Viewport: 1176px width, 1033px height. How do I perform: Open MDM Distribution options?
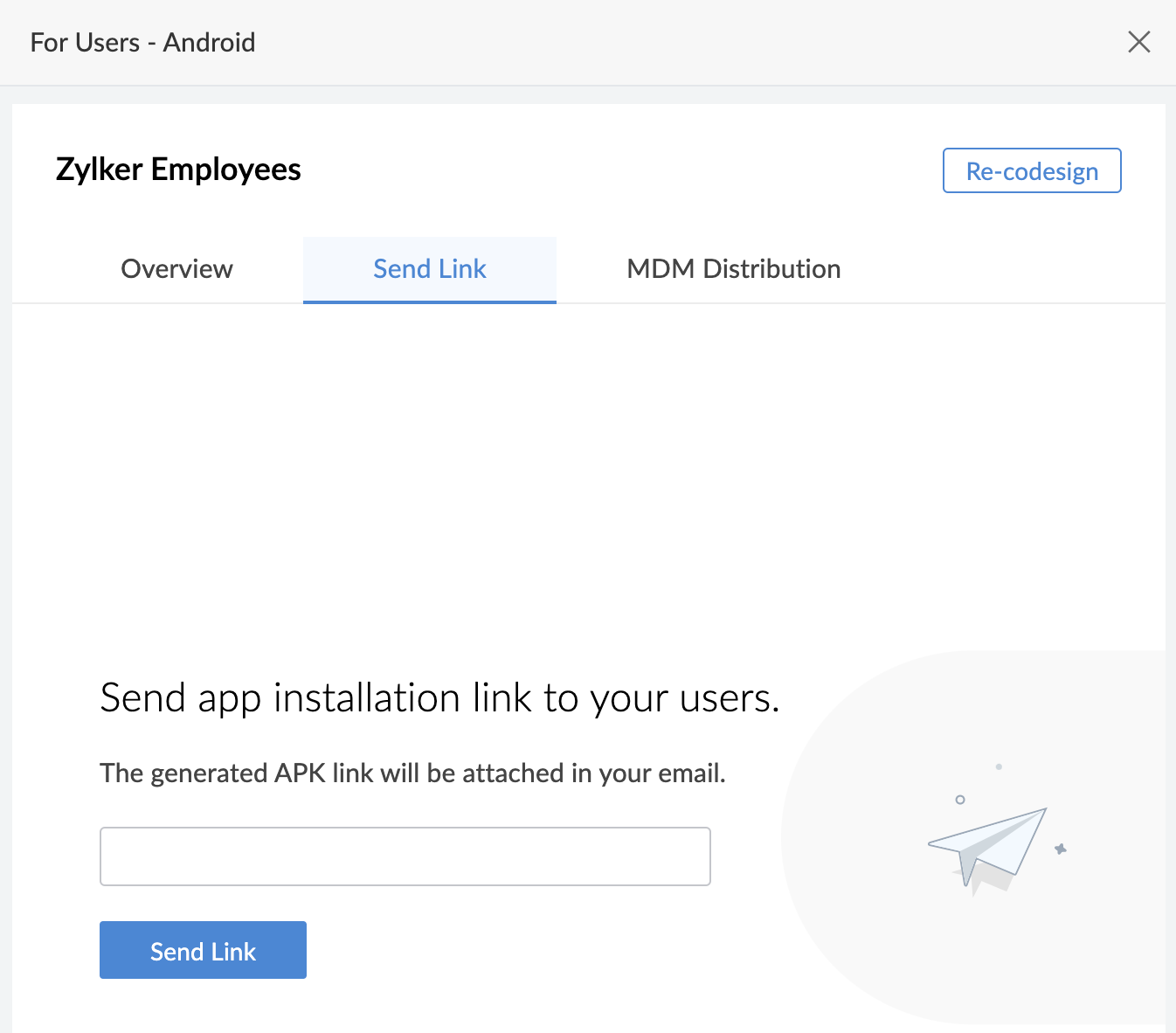pos(733,269)
